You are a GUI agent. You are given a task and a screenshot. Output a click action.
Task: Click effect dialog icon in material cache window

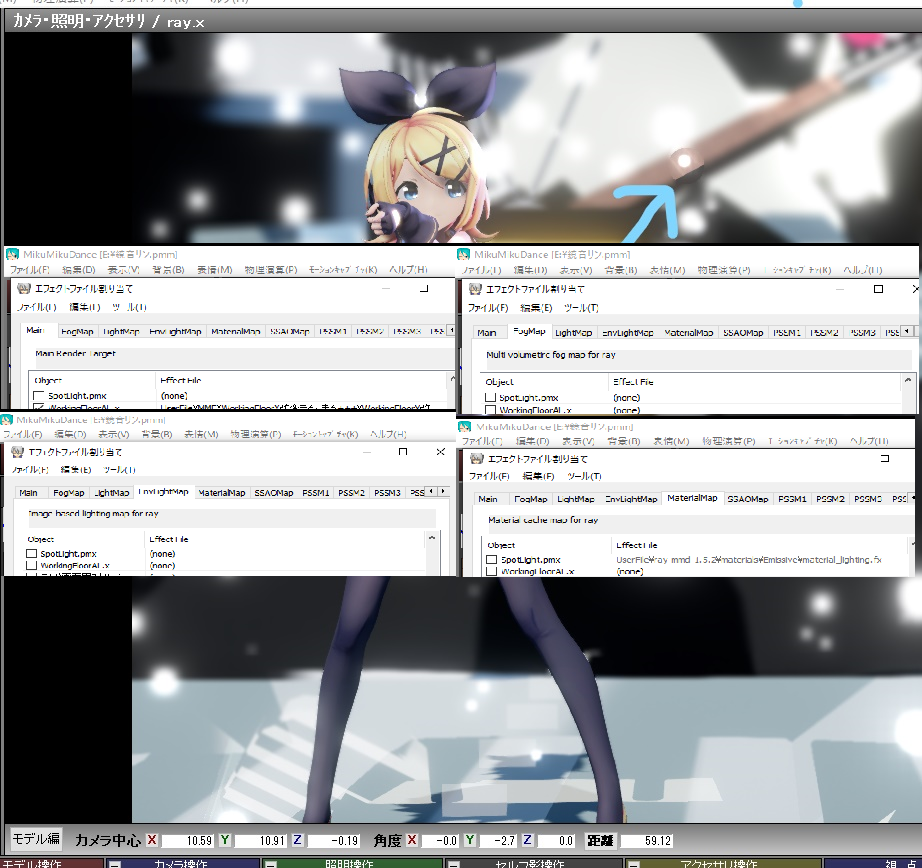(x=477, y=459)
